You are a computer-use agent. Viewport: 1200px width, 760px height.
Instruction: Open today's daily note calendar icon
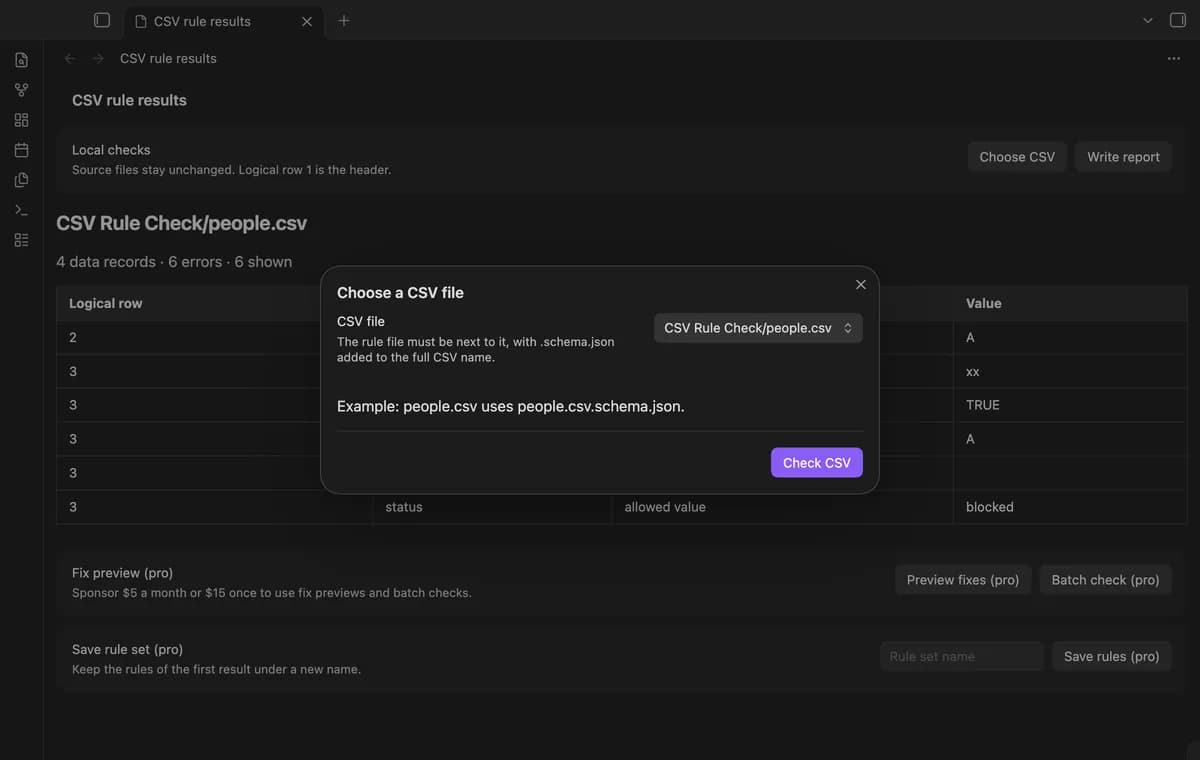(21, 150)
